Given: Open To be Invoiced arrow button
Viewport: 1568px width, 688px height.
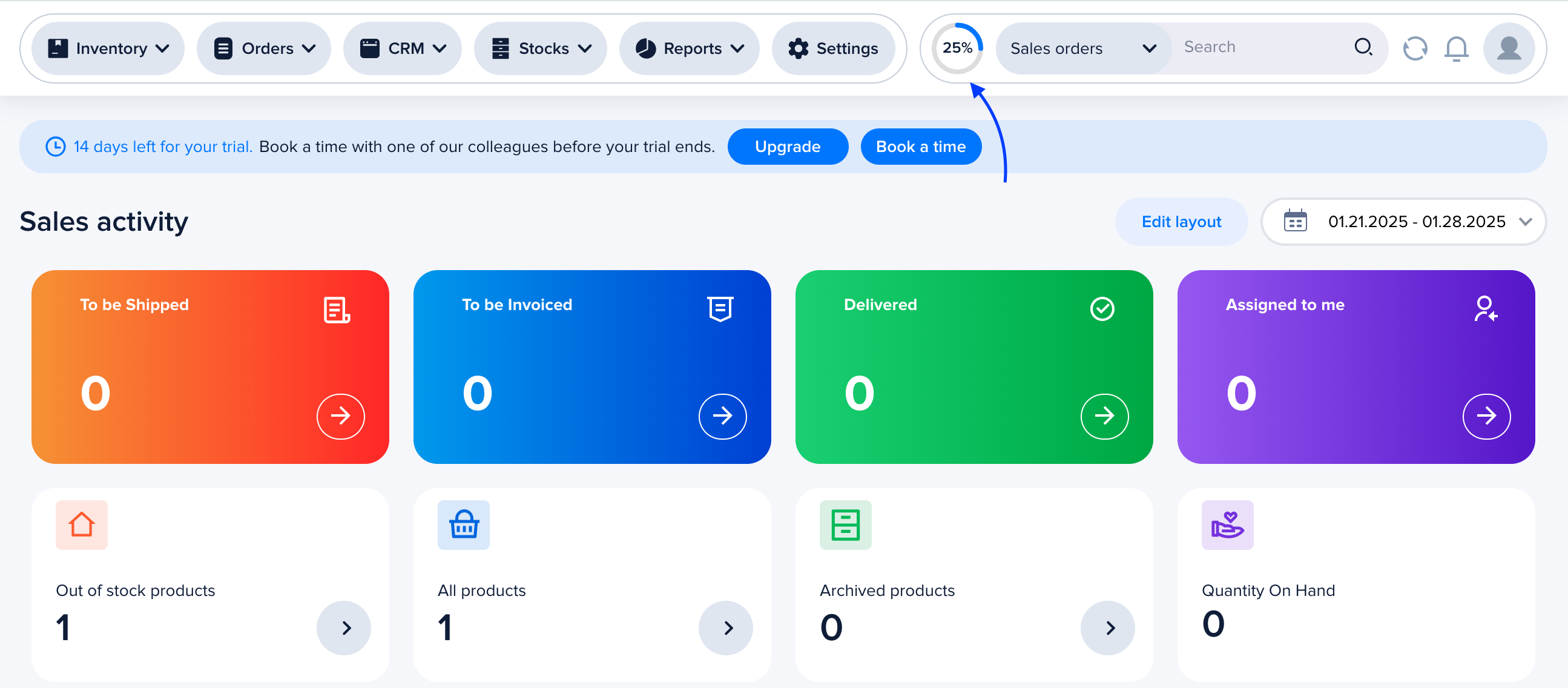Looking at the screenshot, I should 722,416.
